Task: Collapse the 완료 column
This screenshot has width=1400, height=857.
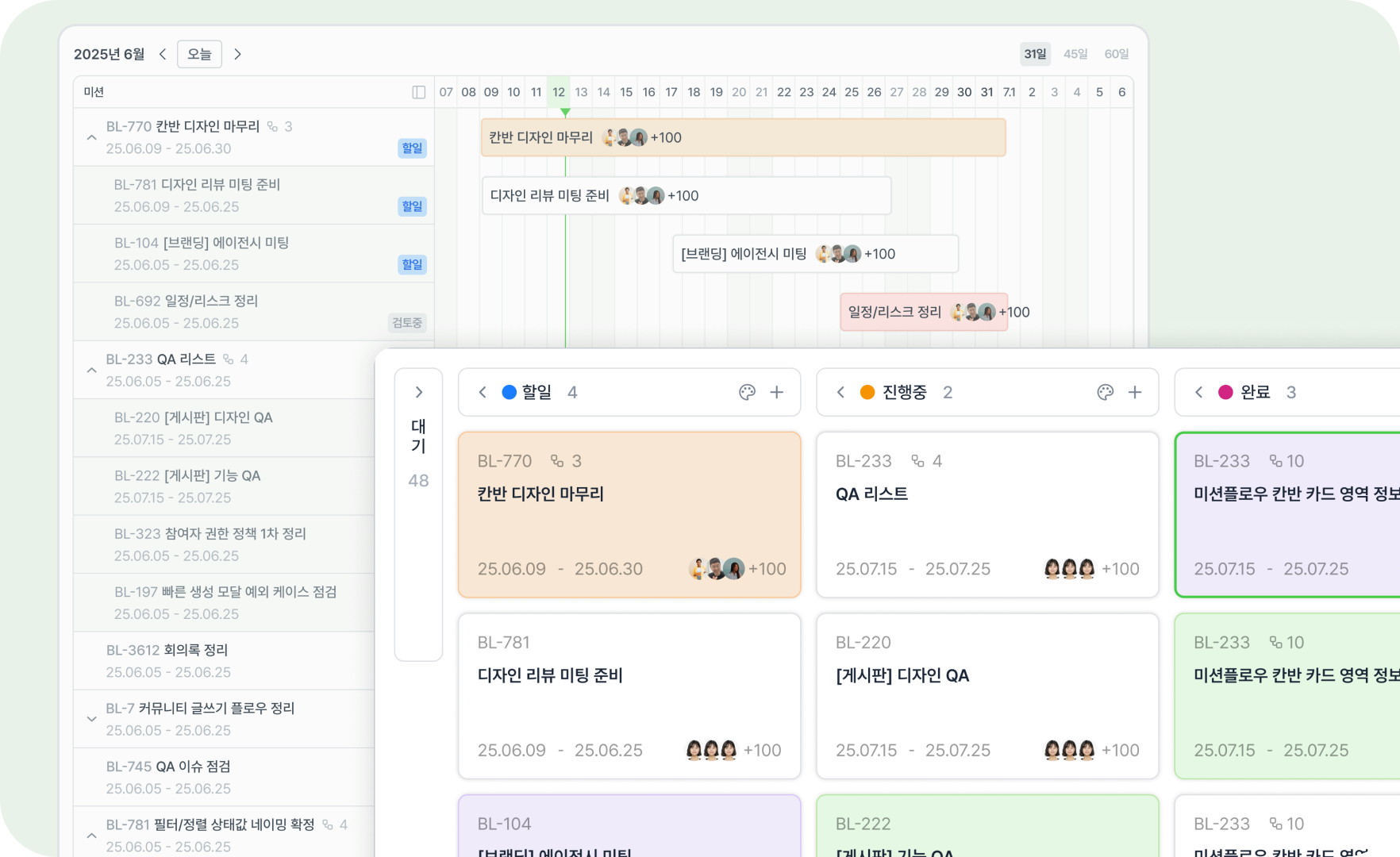Action: point(1198,392)
